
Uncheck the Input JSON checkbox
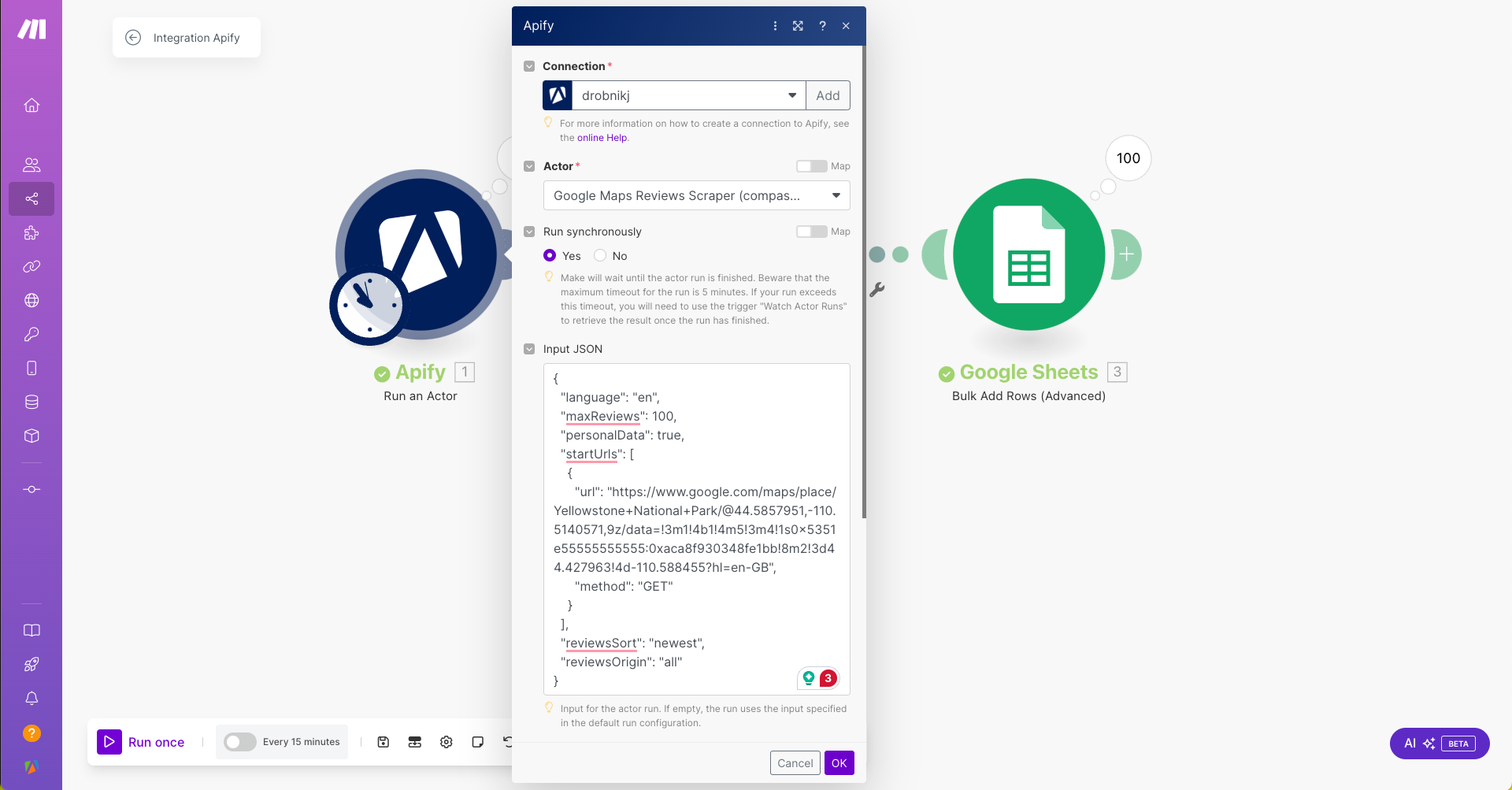pyautogui.click(x=529, y=349)
